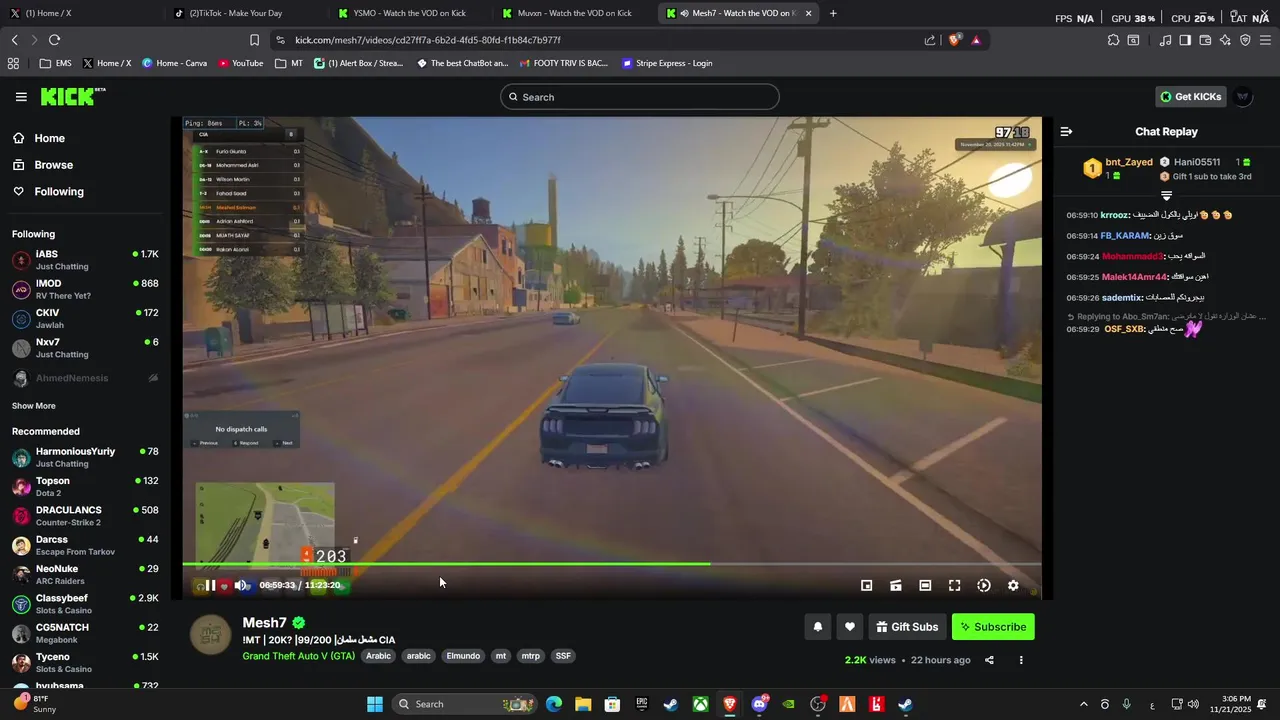The width and height of the screenshot is (1280, 720).
Task: Click the Gift Subs button
Action: tap(907, 627)
